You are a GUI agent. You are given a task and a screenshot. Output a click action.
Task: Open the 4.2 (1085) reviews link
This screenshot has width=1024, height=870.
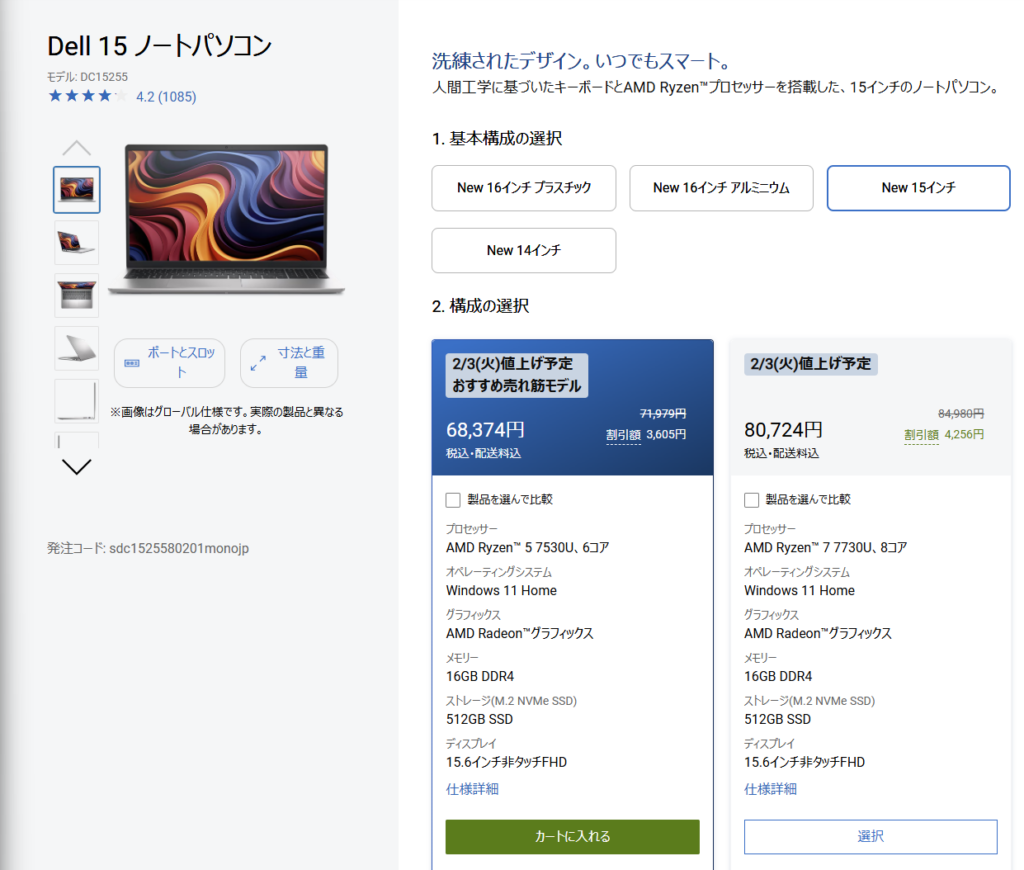166,97
